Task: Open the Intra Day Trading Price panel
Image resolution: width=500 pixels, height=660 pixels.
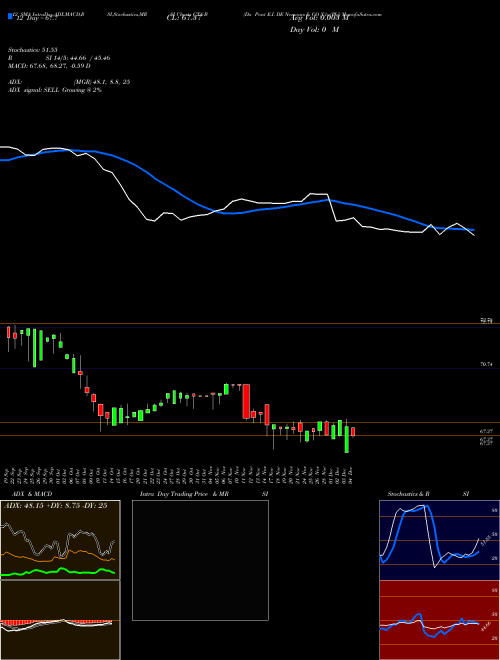Action: [x=200, y=560]
